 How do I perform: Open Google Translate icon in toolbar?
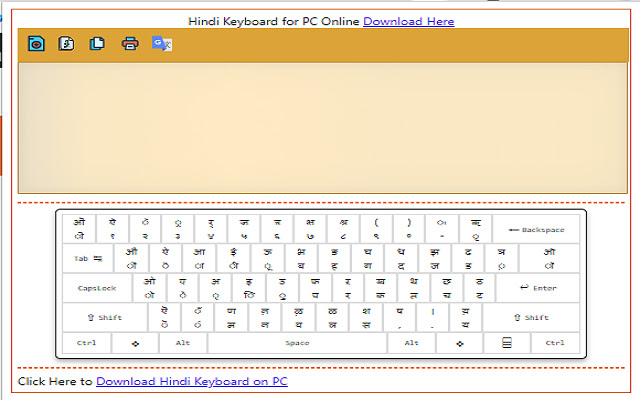tap(162, 43)
